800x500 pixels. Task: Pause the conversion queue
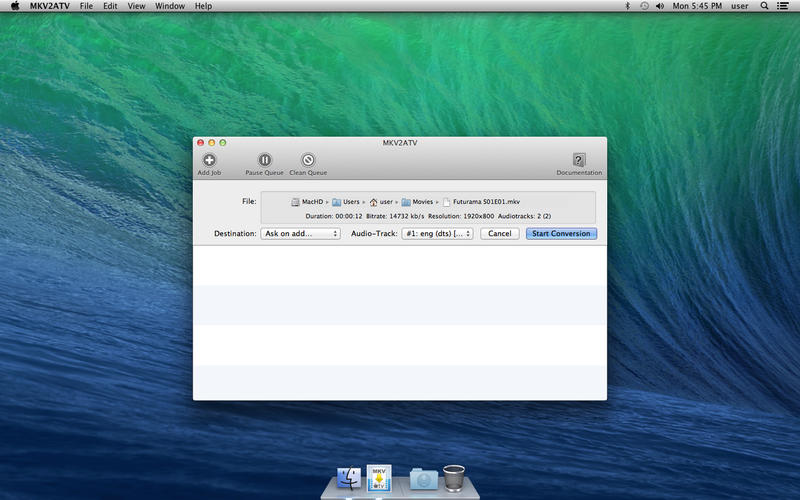(264, 160)
